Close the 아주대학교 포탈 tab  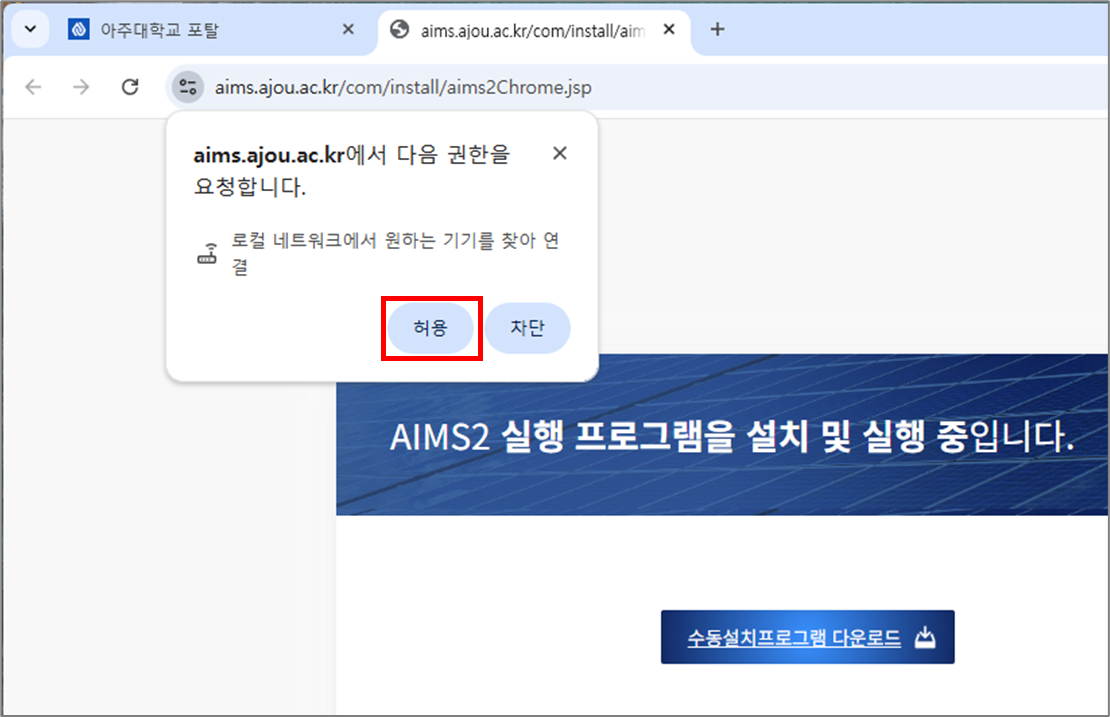click(x=348, y=30)
